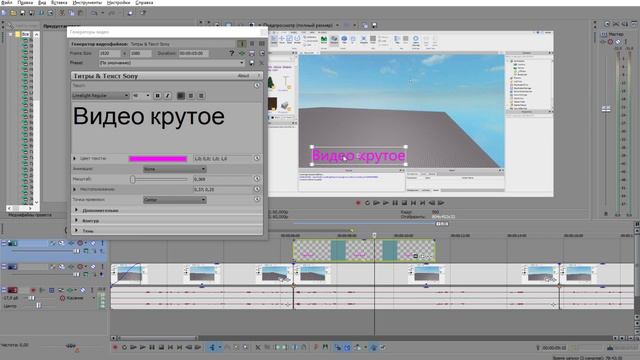Image resolution: width=640 pixels, height=360 pixels.
Task: Expand the Дополнительно section
Action: click(76, 210)
